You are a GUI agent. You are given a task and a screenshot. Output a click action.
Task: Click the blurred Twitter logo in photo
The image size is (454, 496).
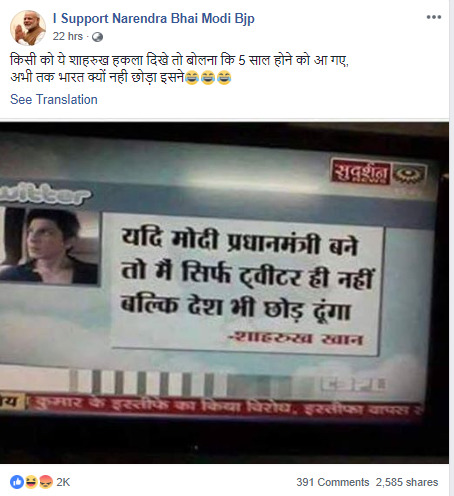(44, 193)
